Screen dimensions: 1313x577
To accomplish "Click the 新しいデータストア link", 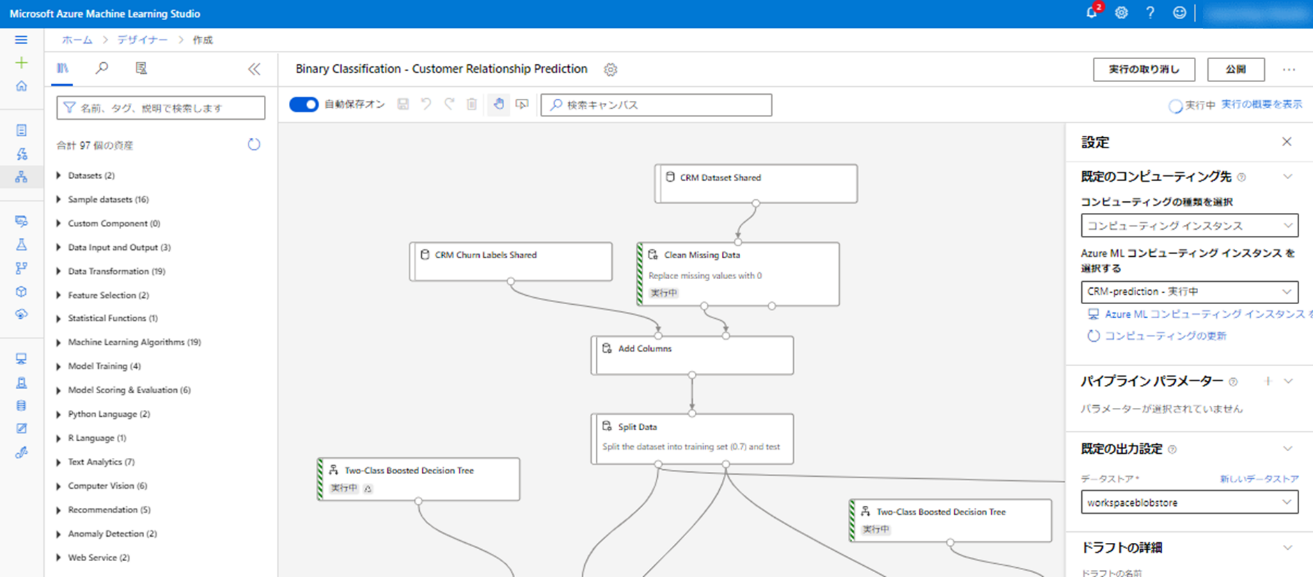I will 1259,480.
